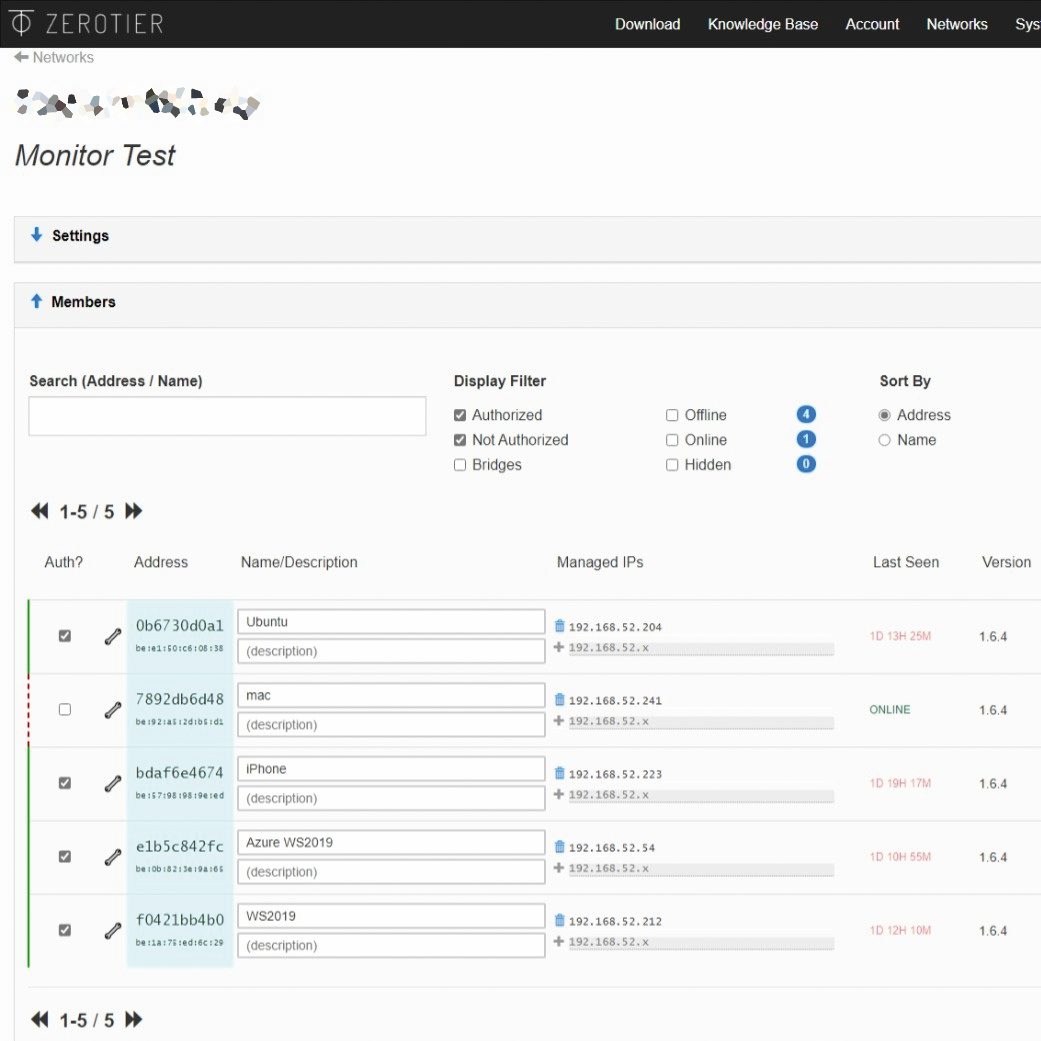Click the ONLINE status for mac
This screenshot has width=1041, height=1041.
pyautogui.click(x=890, y=710)
